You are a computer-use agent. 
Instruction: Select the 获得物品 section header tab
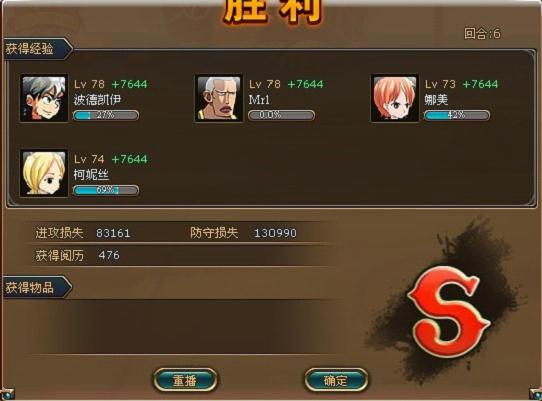(37, 287)
